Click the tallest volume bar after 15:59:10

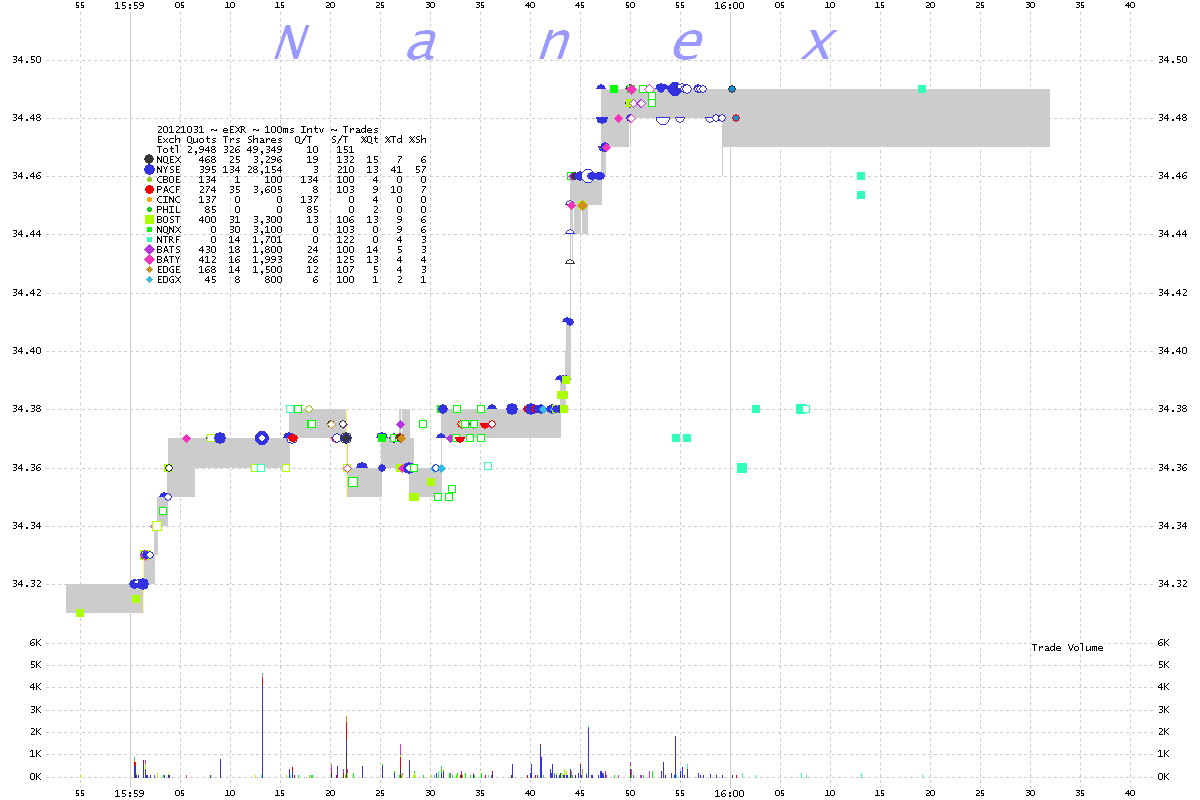coord(262,725)
